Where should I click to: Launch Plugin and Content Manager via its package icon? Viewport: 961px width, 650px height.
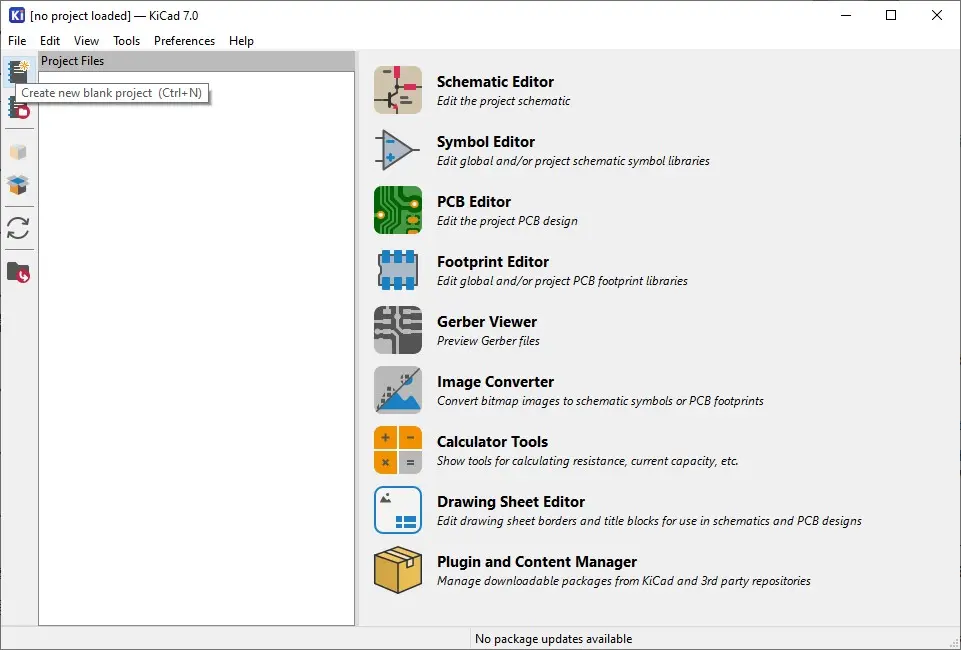(x=398, y=570)
